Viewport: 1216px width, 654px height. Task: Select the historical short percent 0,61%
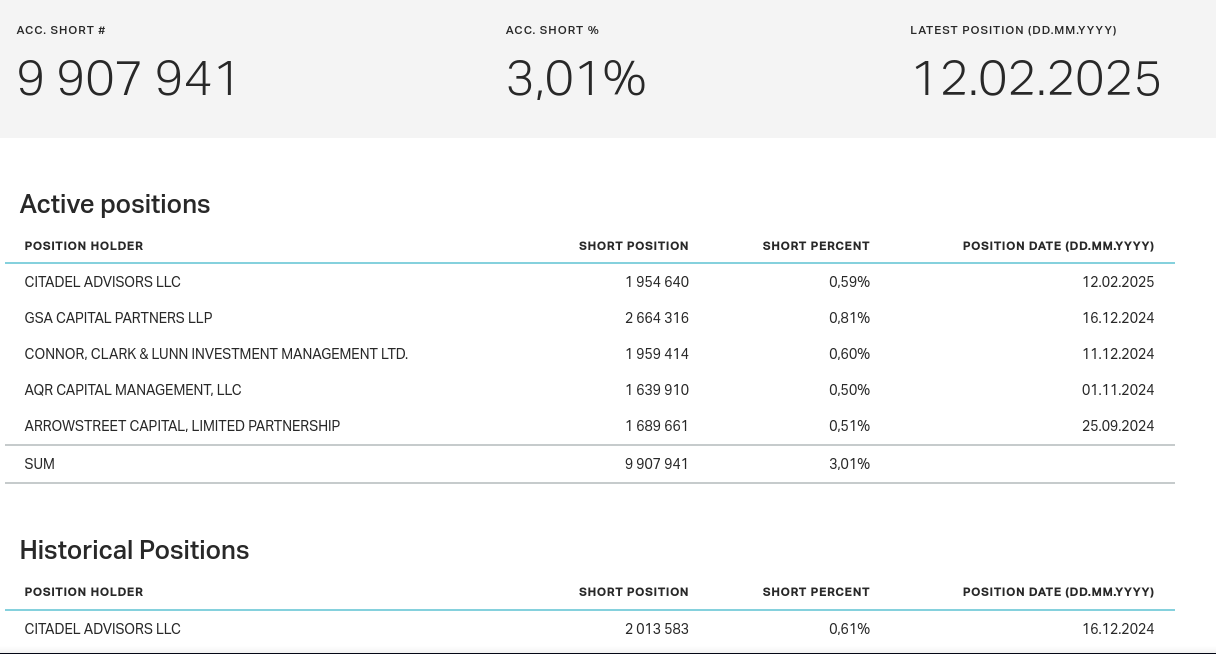(x=849, y=629)
